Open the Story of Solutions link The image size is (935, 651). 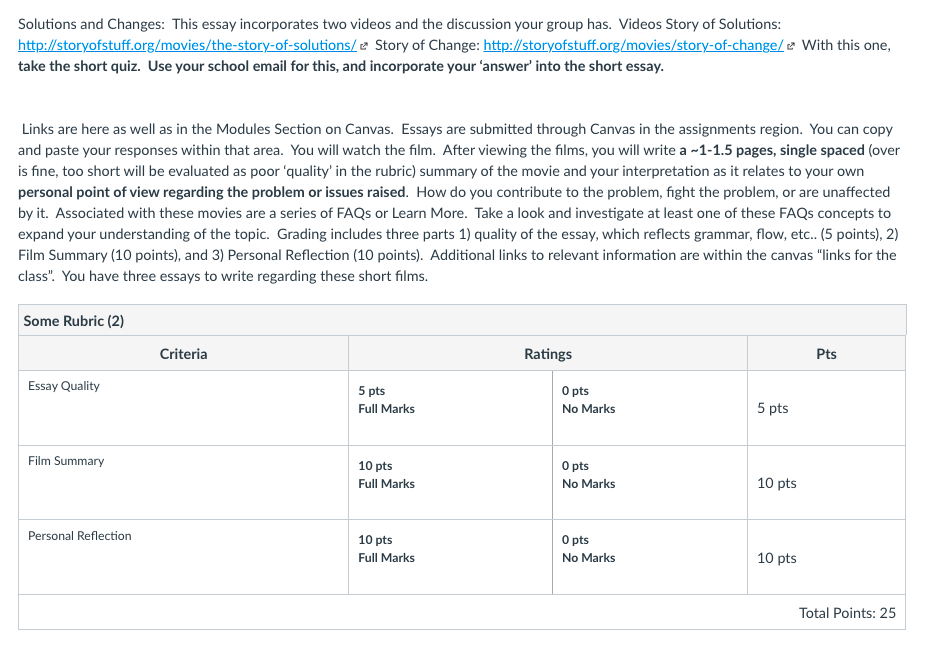[187, 45]
